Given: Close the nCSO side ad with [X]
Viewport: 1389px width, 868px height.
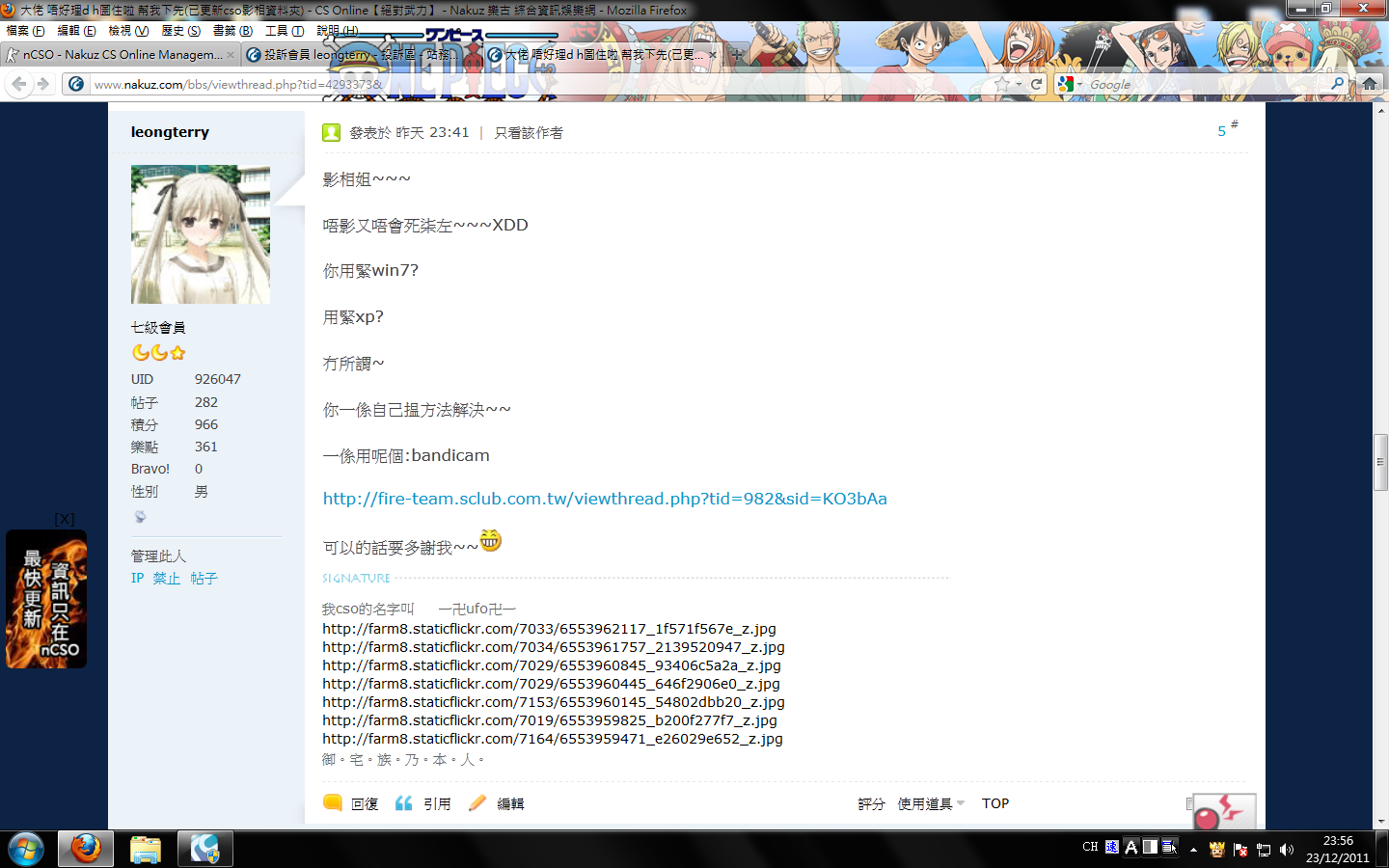Looking at the screenshot, I should click(x=65, y=519).
